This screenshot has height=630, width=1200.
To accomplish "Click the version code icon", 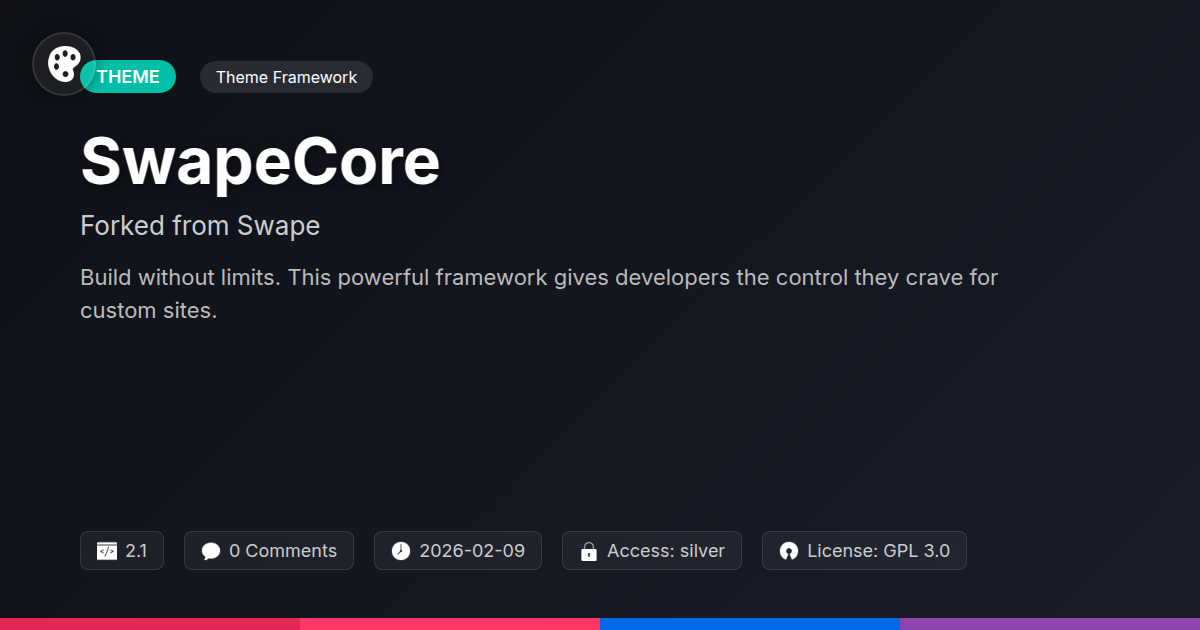I will 106,551.
